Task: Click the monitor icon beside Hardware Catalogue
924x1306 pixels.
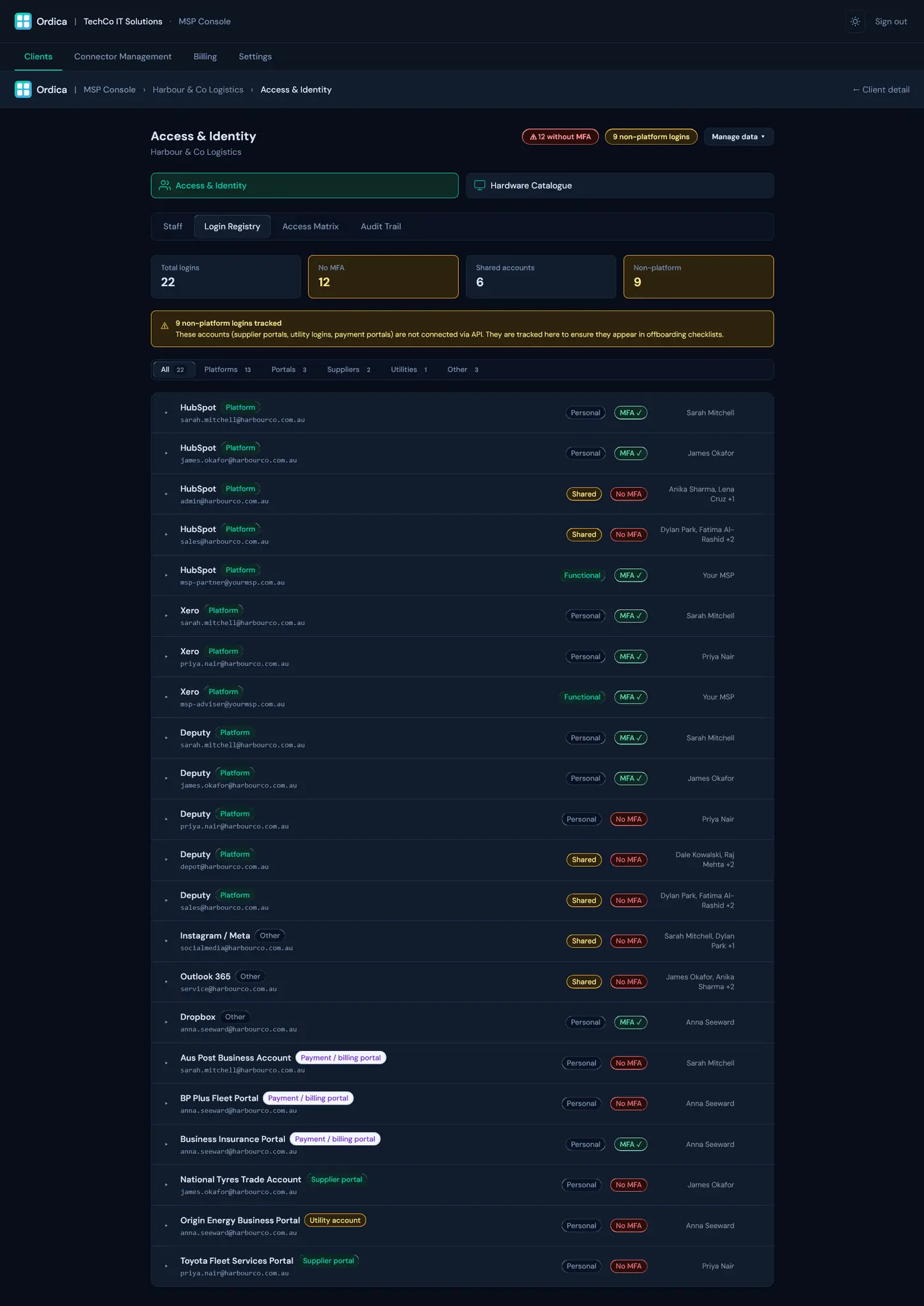Action: point(480,186)
